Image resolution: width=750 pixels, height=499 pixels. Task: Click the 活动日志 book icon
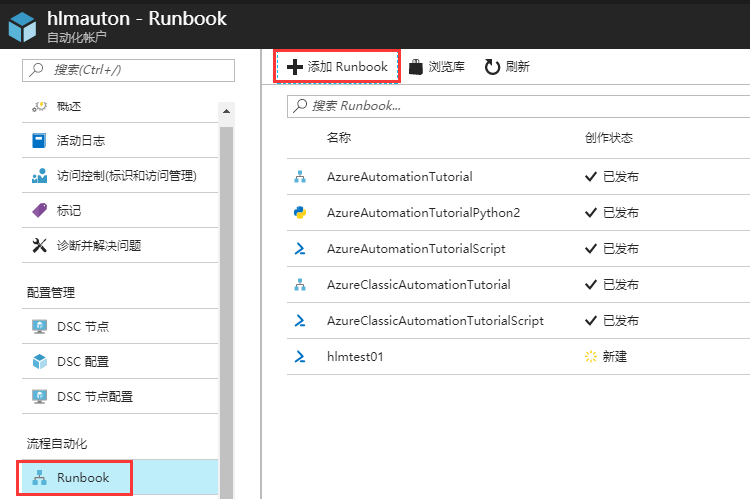tap(39, 141)
